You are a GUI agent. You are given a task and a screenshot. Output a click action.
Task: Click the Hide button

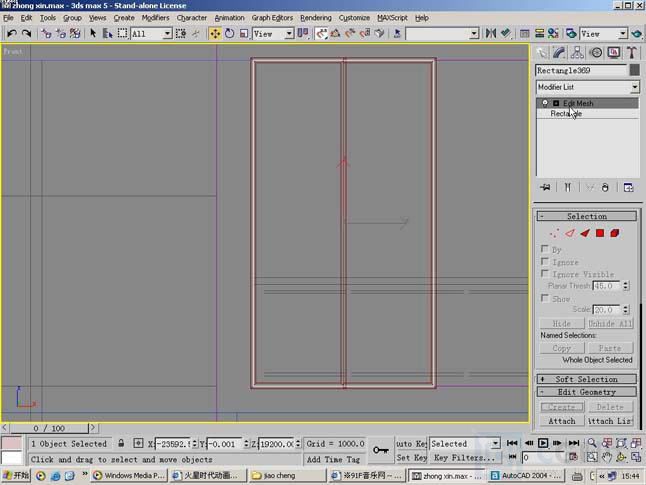click(562, 323)
